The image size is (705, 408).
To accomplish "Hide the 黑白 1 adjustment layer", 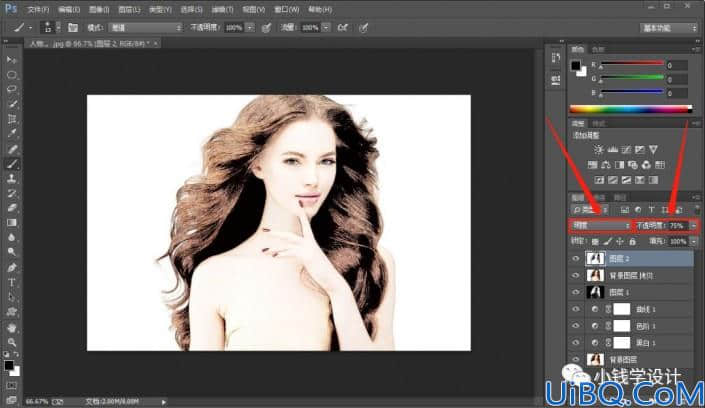I will click(x=576, y=342).
